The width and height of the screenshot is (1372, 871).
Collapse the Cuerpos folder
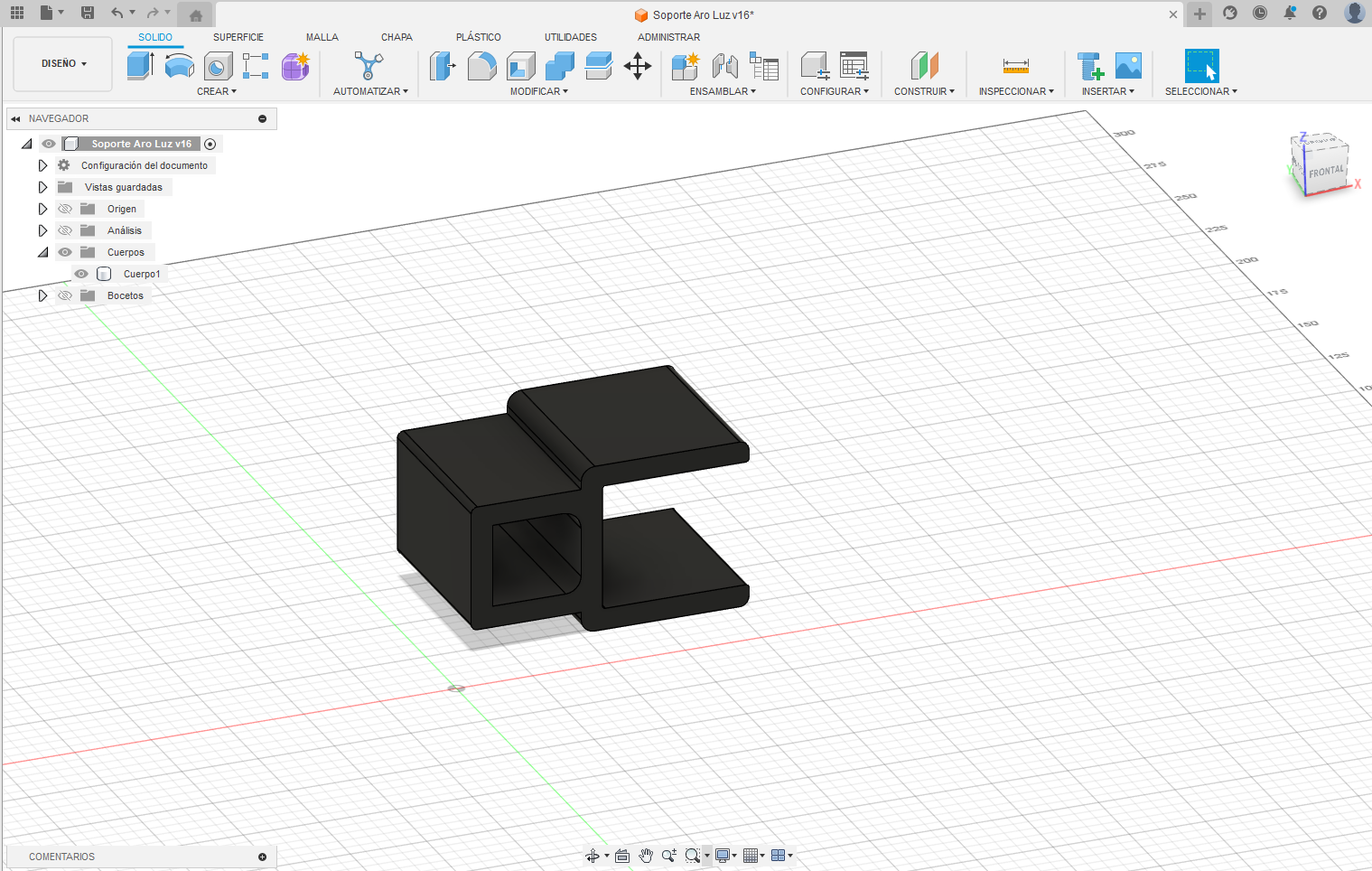coord(42,252)
